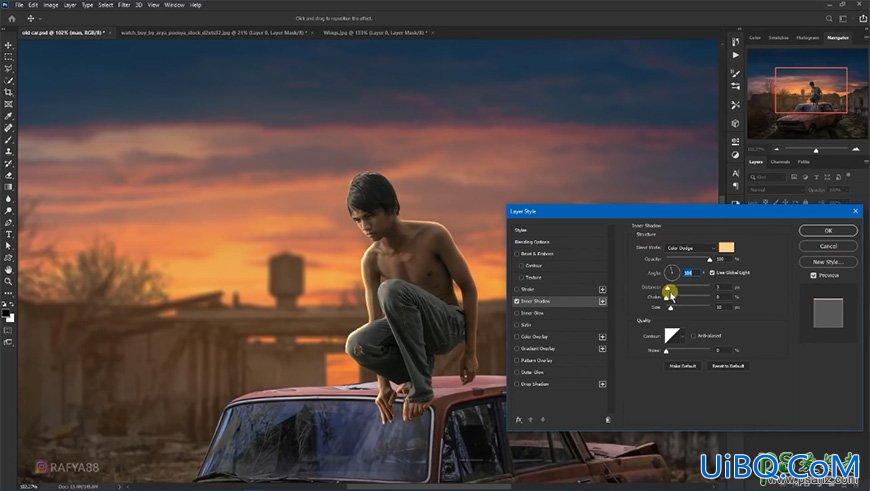Select the Hand tool
This screenshot has height=491, width=870.
pos(8,270)
